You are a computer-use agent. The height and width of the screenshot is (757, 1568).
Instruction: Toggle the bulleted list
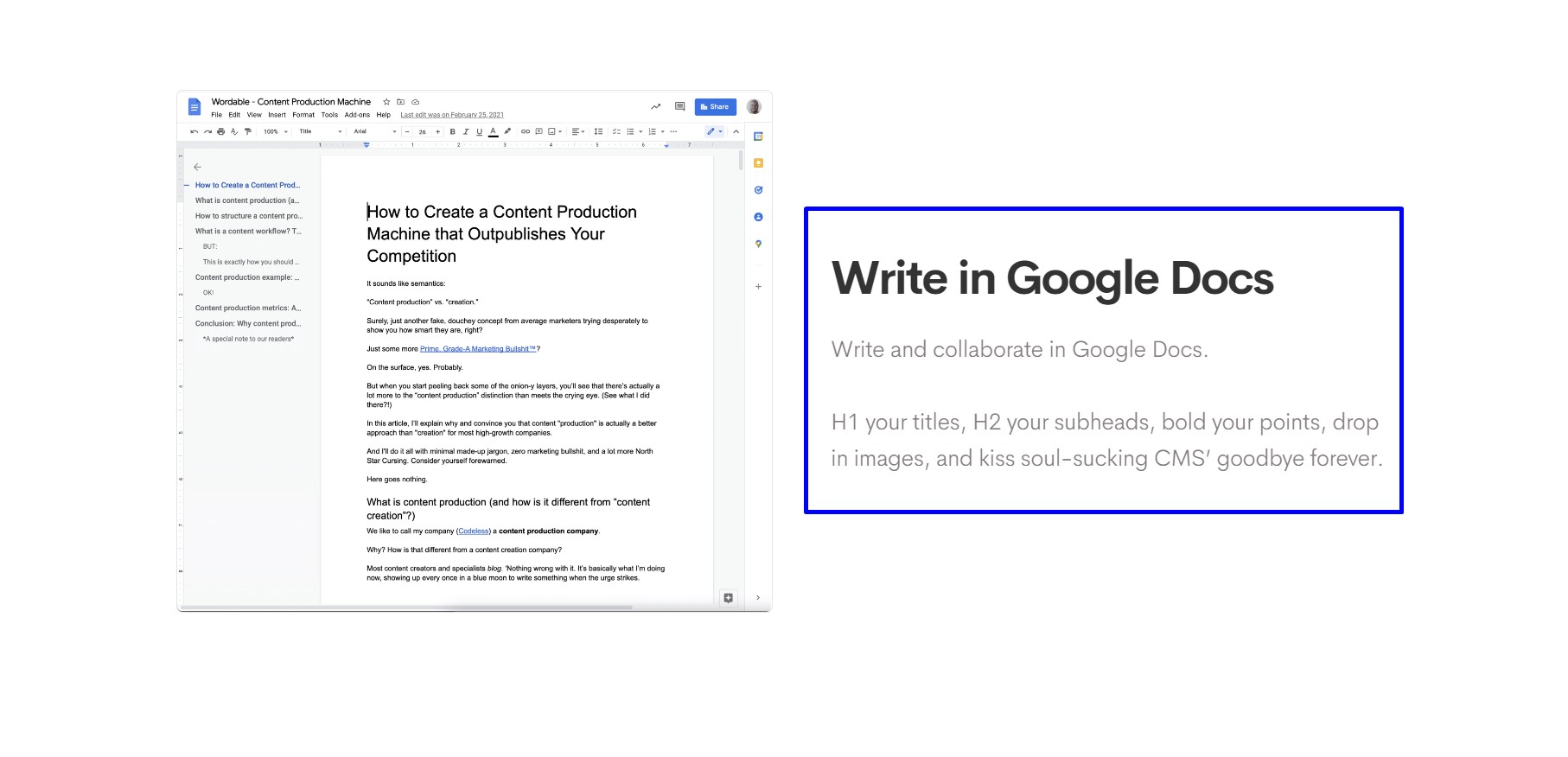[630, 131]
